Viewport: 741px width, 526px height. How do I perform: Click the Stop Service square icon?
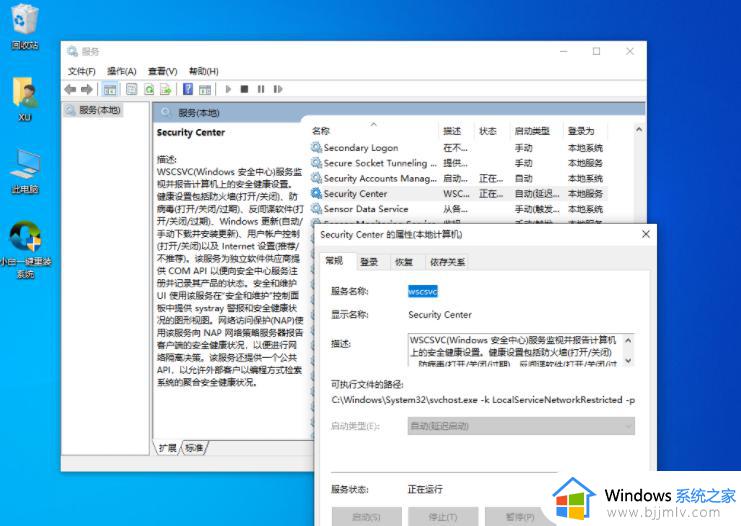pos(244,89)
